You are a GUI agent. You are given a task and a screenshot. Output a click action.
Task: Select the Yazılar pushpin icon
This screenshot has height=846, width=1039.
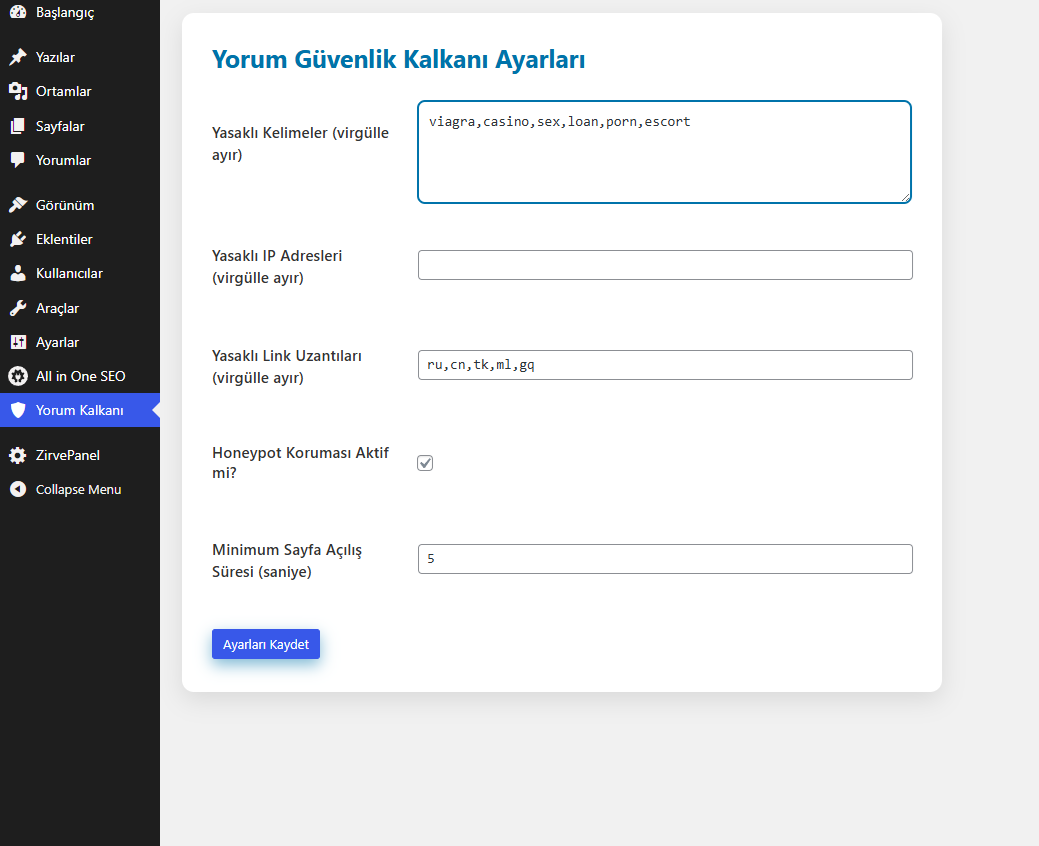(17, 56)
